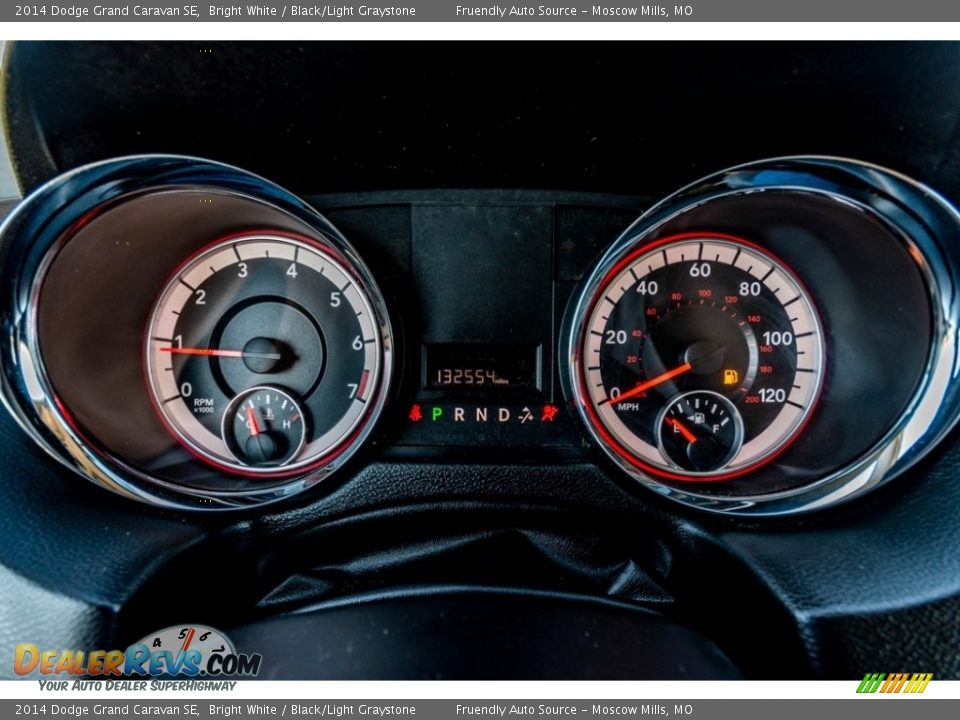Click the 5 mark on the tachometer
The height and width of the screenshot is (720, 960).
click(335, 299)
